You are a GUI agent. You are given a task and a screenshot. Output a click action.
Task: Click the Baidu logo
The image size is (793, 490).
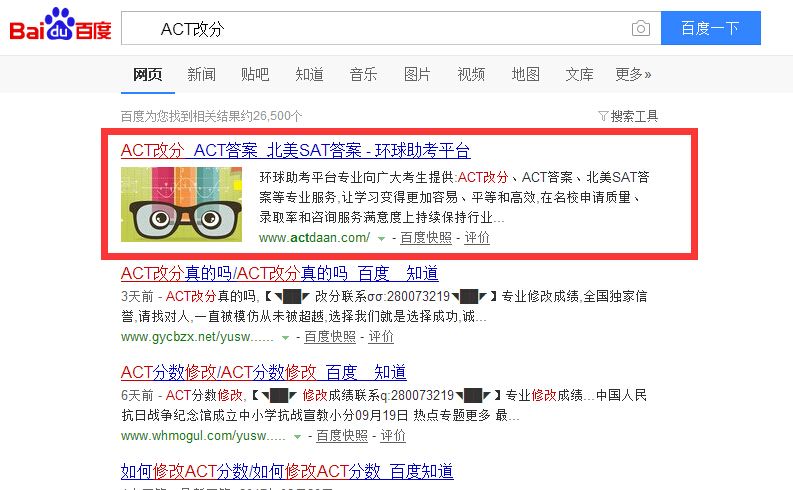pos(60,24)
